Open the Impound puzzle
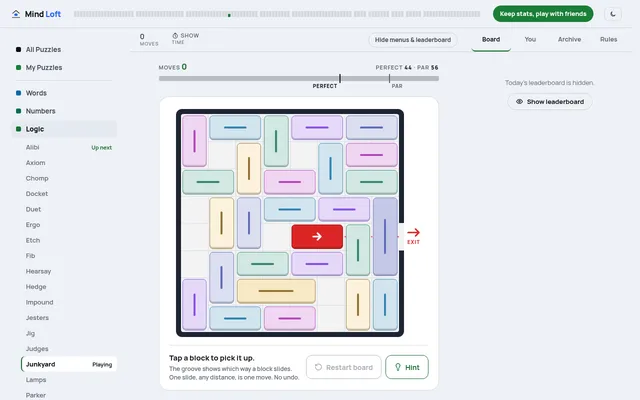Screen dimensions: 640x400 [x=39, y=302]
